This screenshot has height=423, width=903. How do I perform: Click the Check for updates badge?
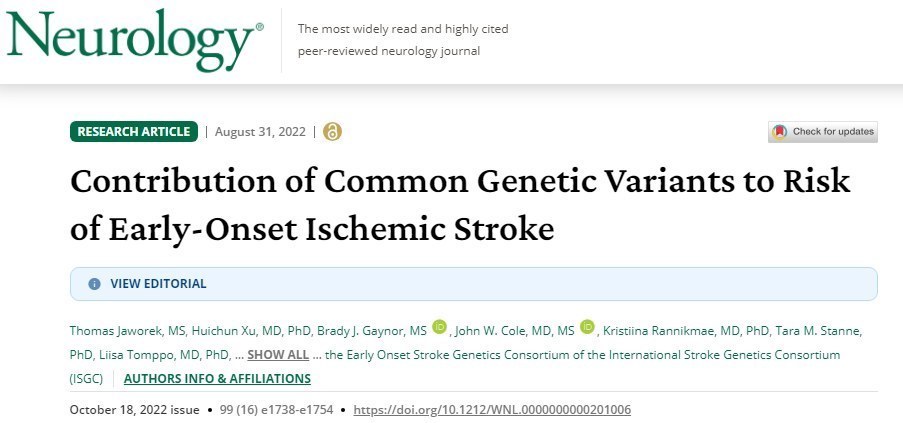tap(822, 132)
